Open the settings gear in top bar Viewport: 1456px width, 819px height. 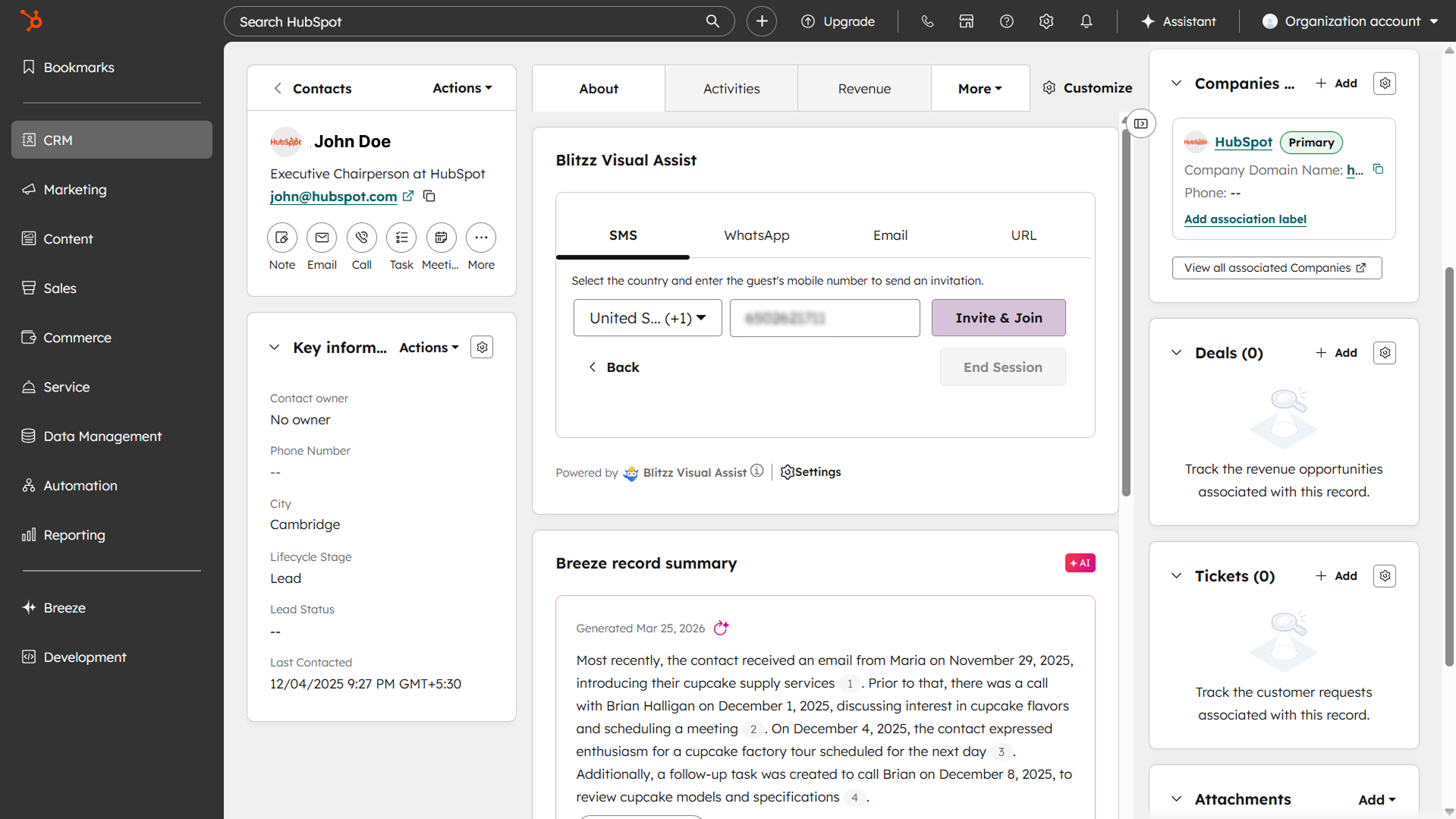pos(1046,21)
